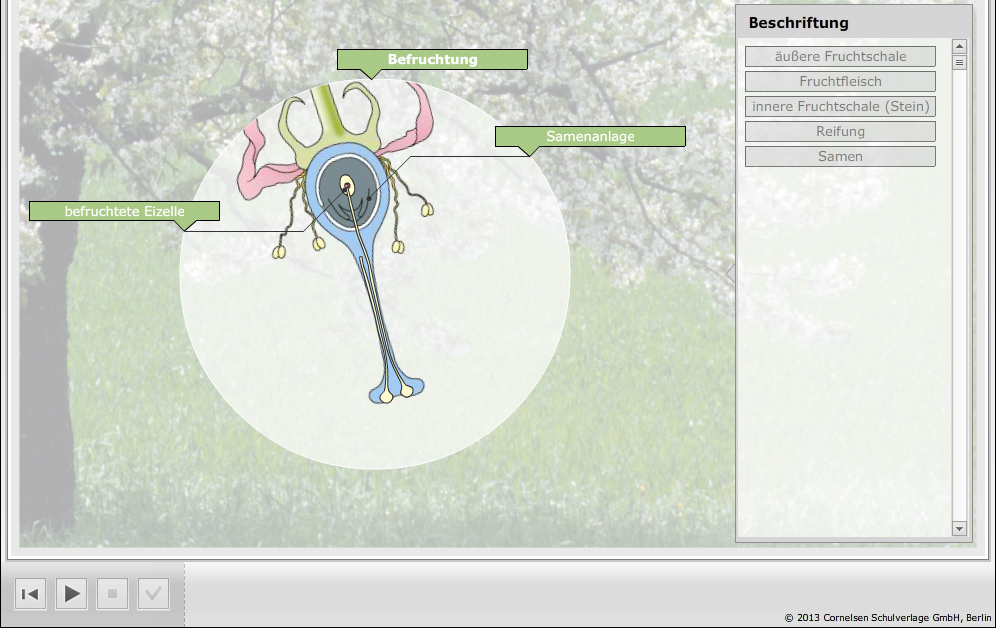Select the 'äußere Fruchtschale' label
The height and width of the screenshot is (628, 996).
[x=840, y=57]
